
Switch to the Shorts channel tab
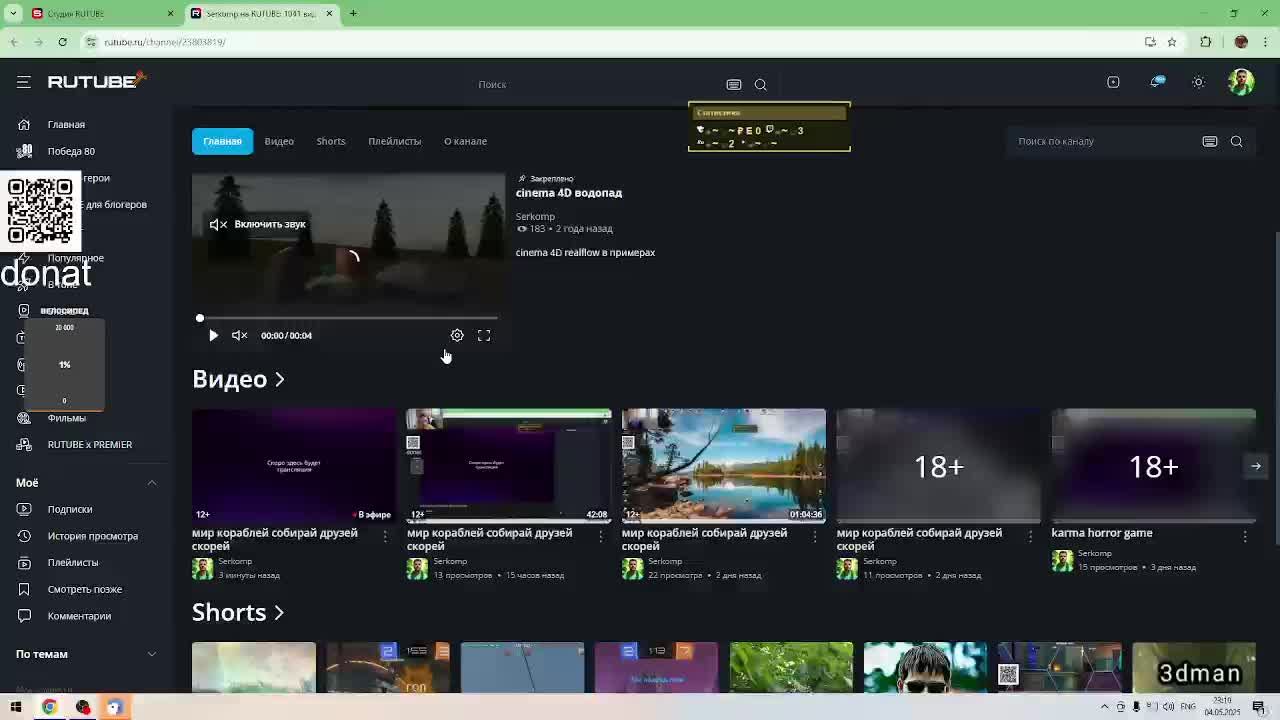tap(331, 141)
